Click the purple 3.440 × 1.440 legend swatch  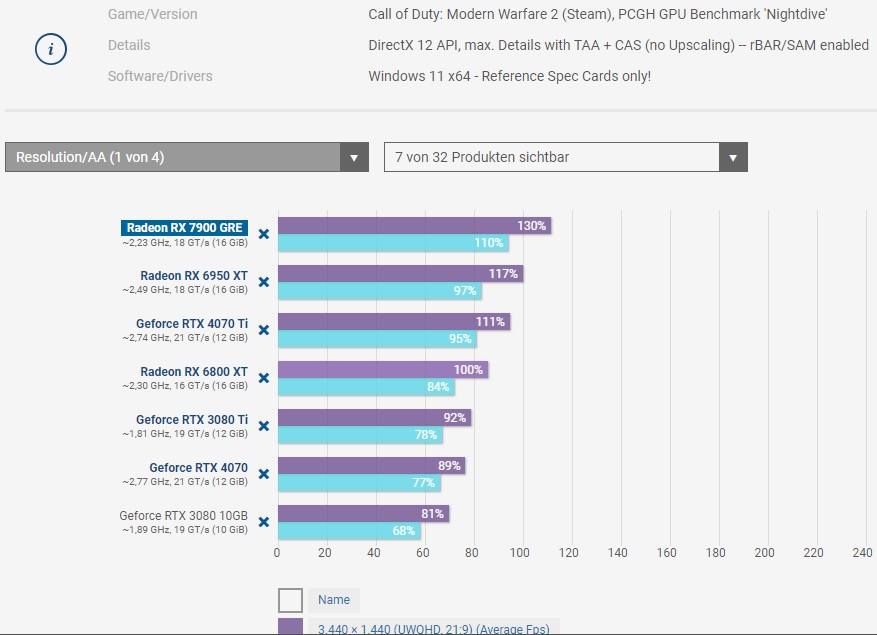pyautogui.click(x=290, y=627)
